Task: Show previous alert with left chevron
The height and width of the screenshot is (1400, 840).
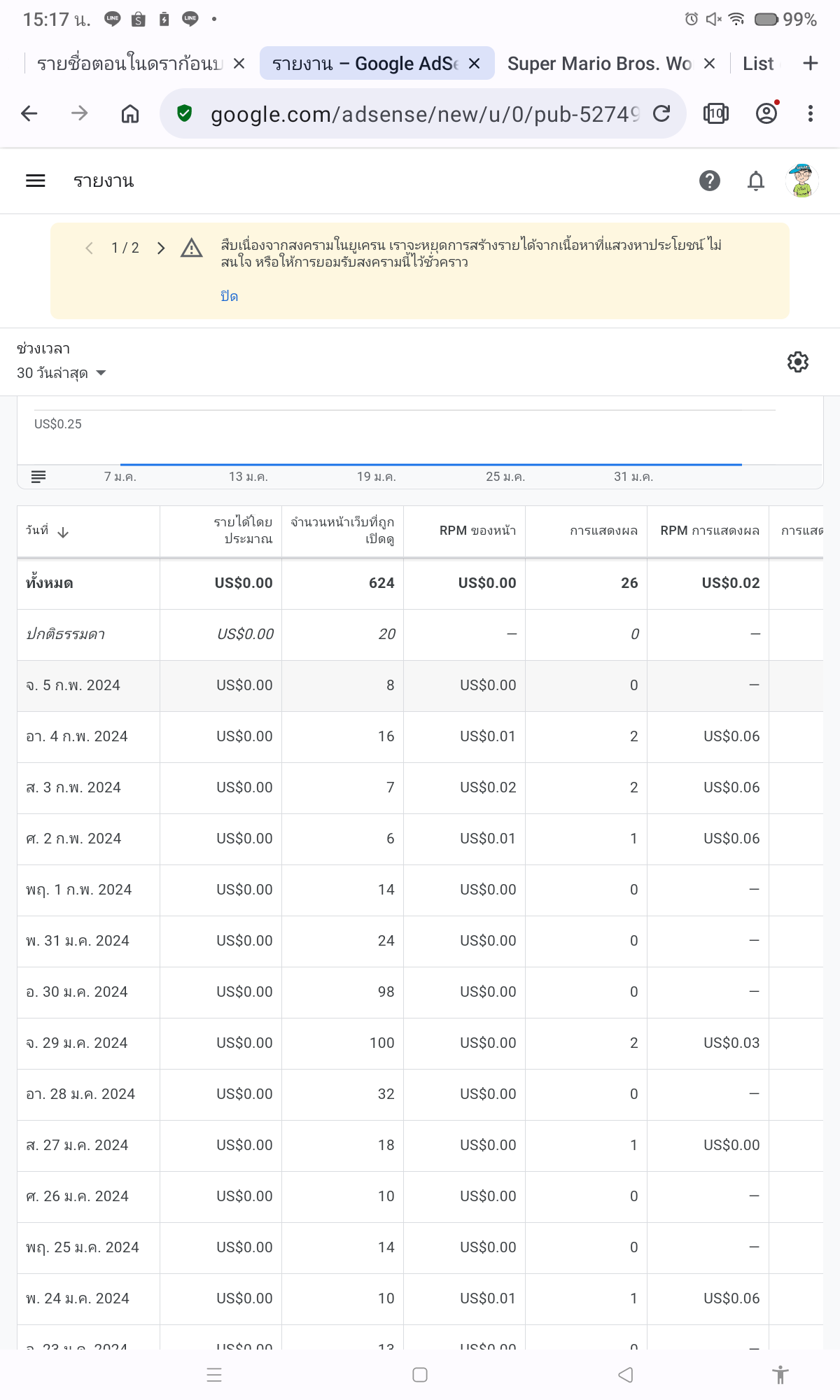Action: [x=89, y=248]
